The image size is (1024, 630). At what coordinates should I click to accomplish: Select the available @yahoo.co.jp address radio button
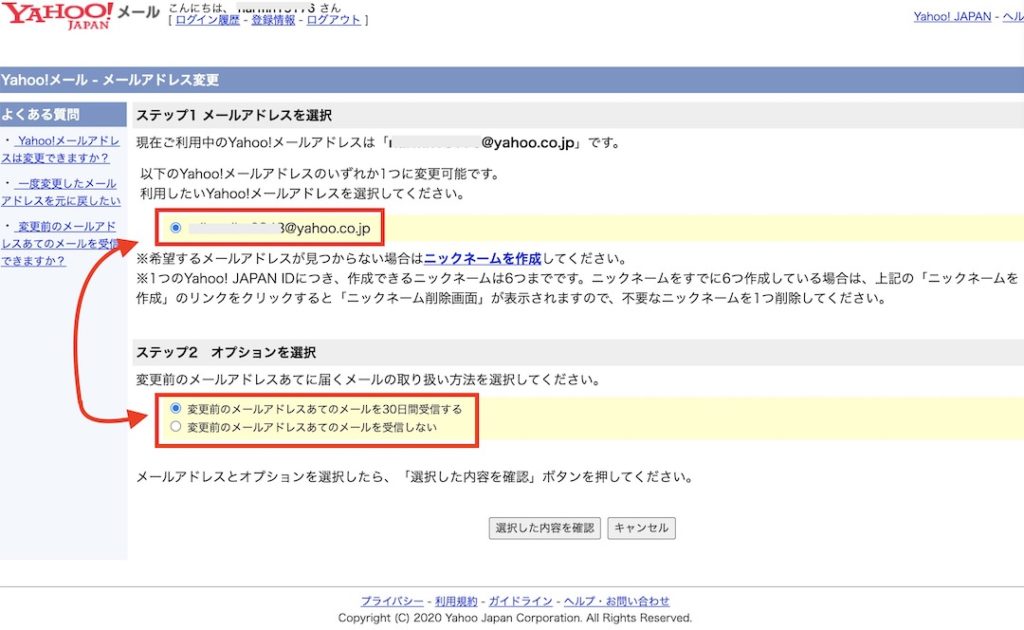(176, 228)
